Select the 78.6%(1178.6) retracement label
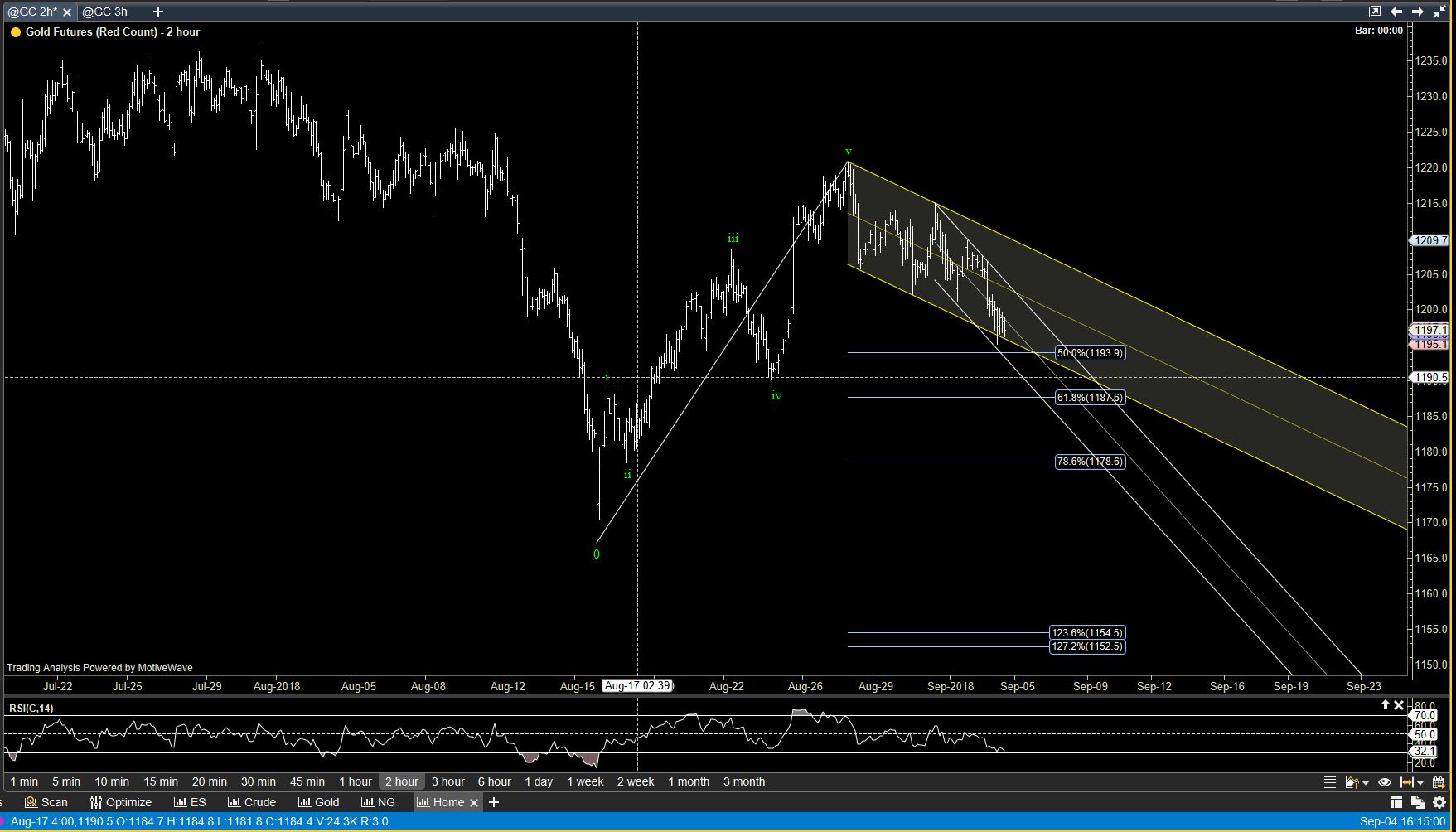Screen dimensions: 1456x832 pyautogui.click(x=1090, y=462)
